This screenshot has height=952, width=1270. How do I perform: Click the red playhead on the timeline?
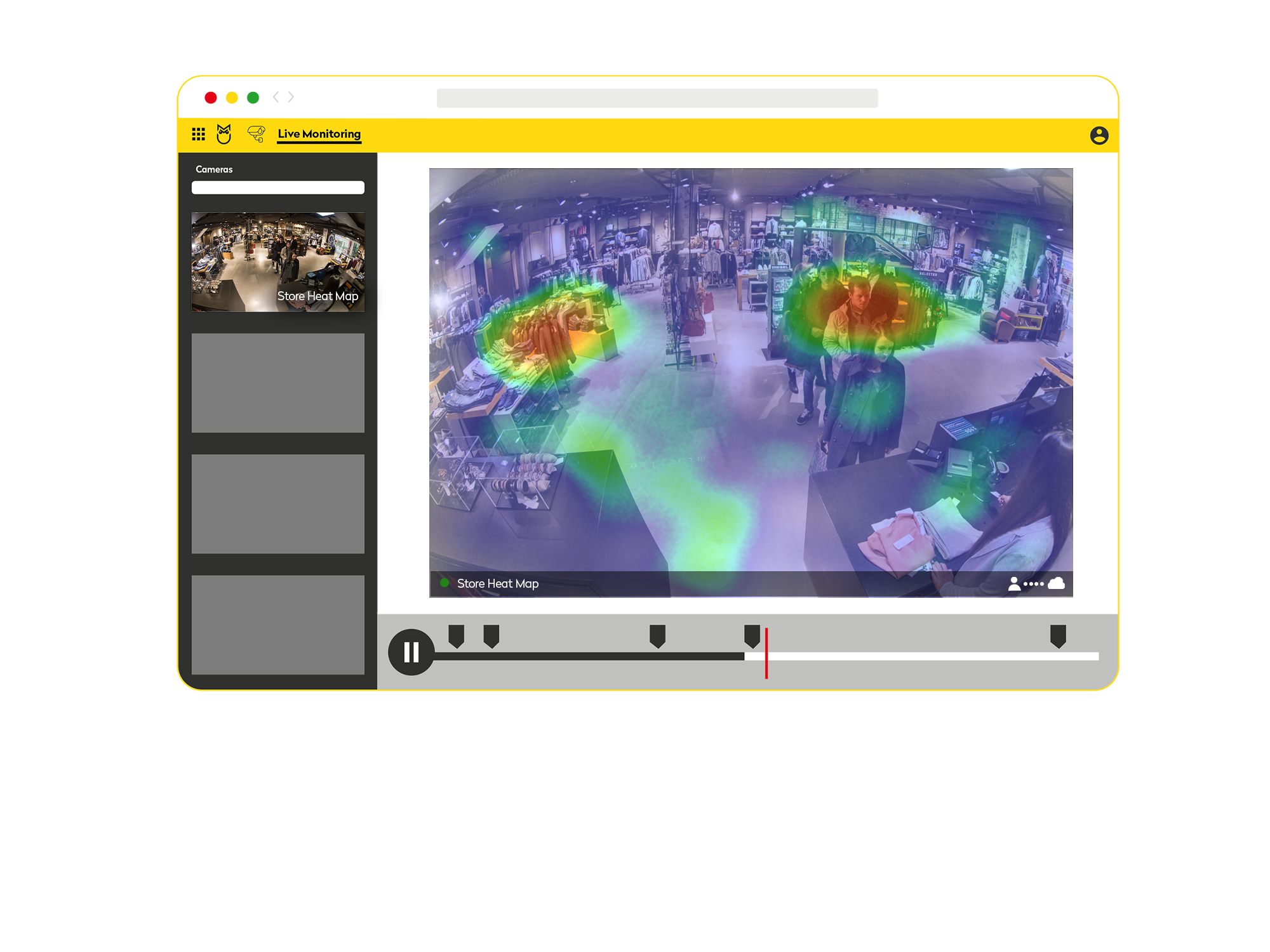pos(766,653)
